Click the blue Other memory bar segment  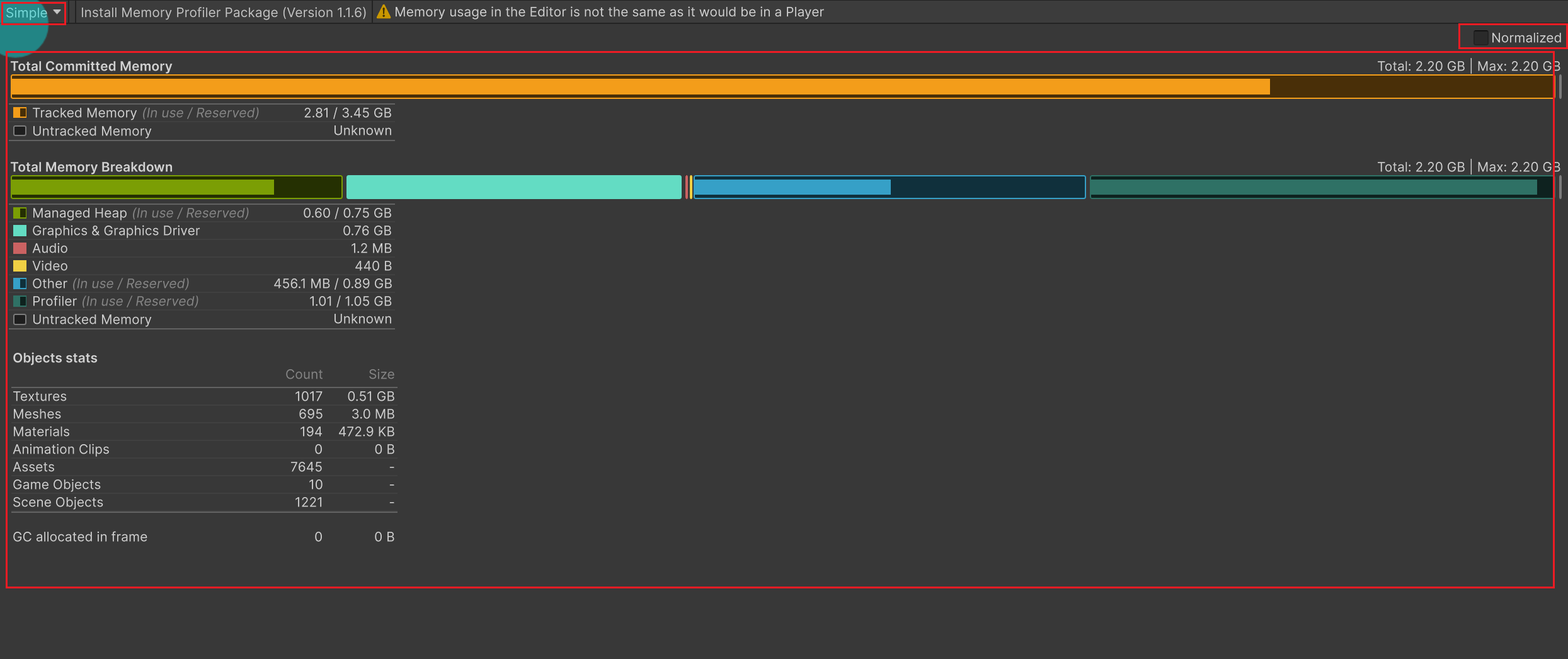tap(889, 187)
